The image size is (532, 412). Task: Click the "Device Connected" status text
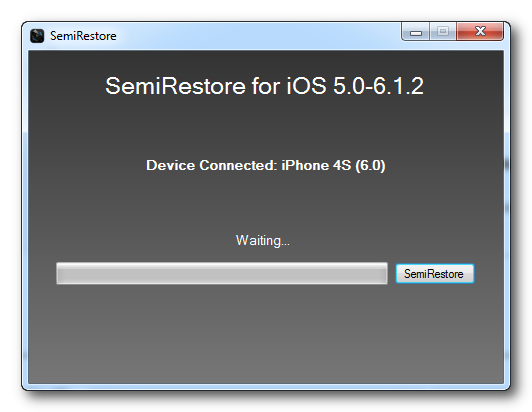click(x=212, y=165)
